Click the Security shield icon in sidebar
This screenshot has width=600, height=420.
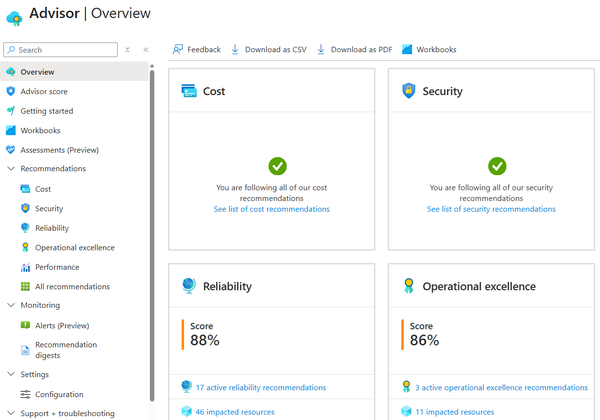[25, 208]
